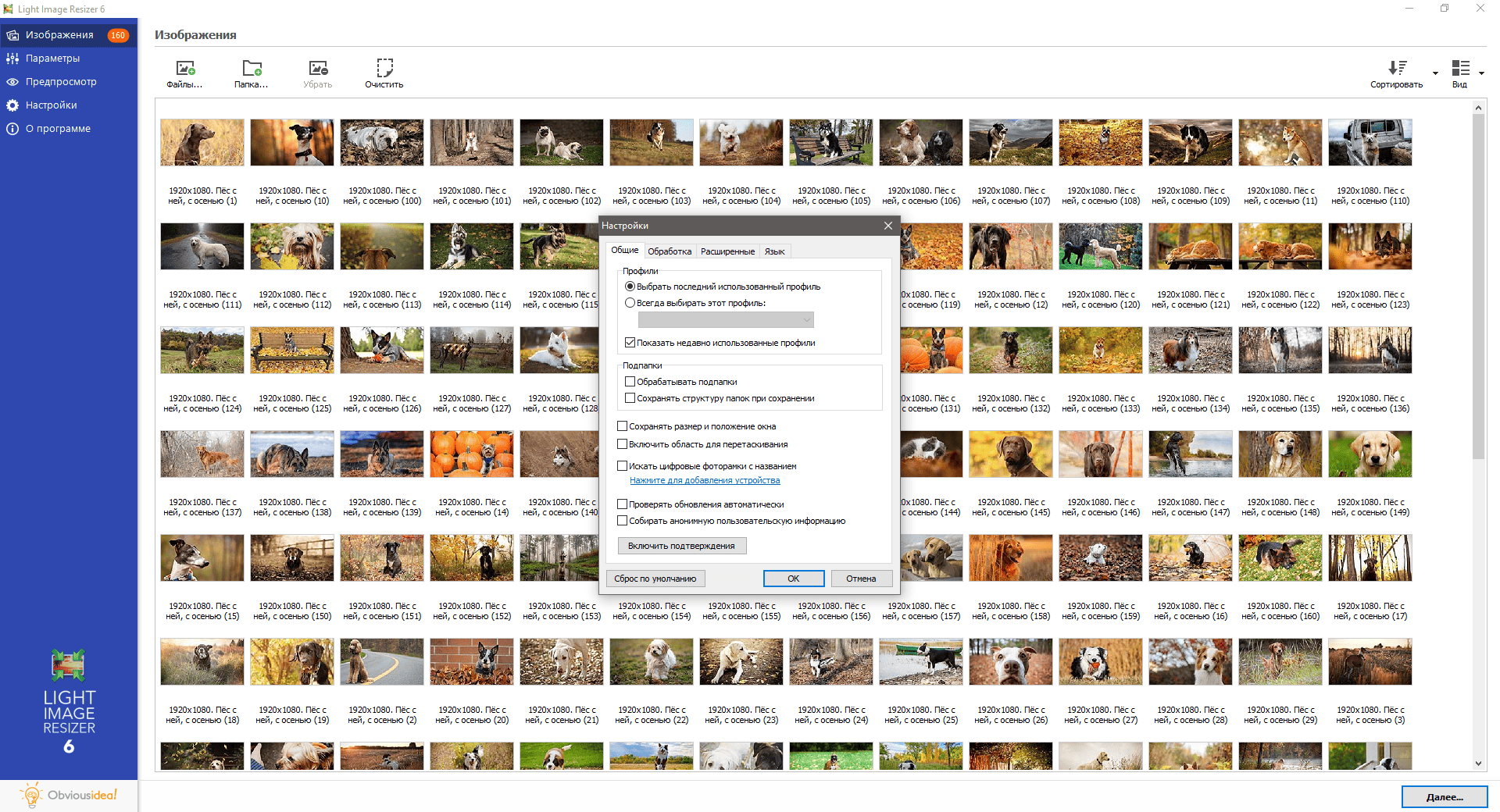
Task: Click the 'Включить подтверждения' button
Action: (682, 546)
